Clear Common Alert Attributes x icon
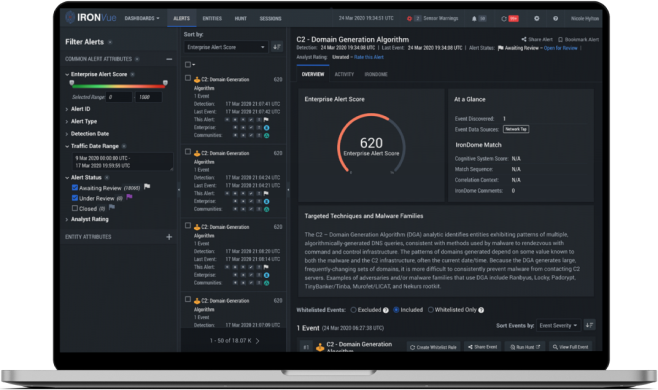The image size is (658, 390). tap(137, 59)
